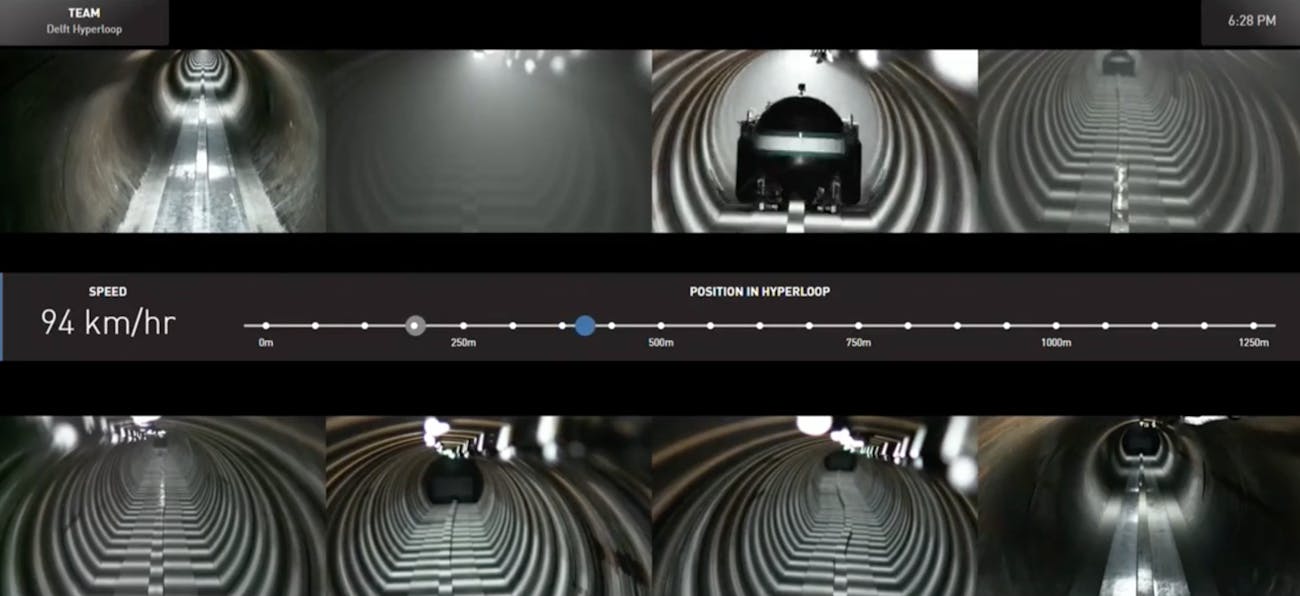
Task: Open the top-row camera feed with close-up pod
Action: 814,141
